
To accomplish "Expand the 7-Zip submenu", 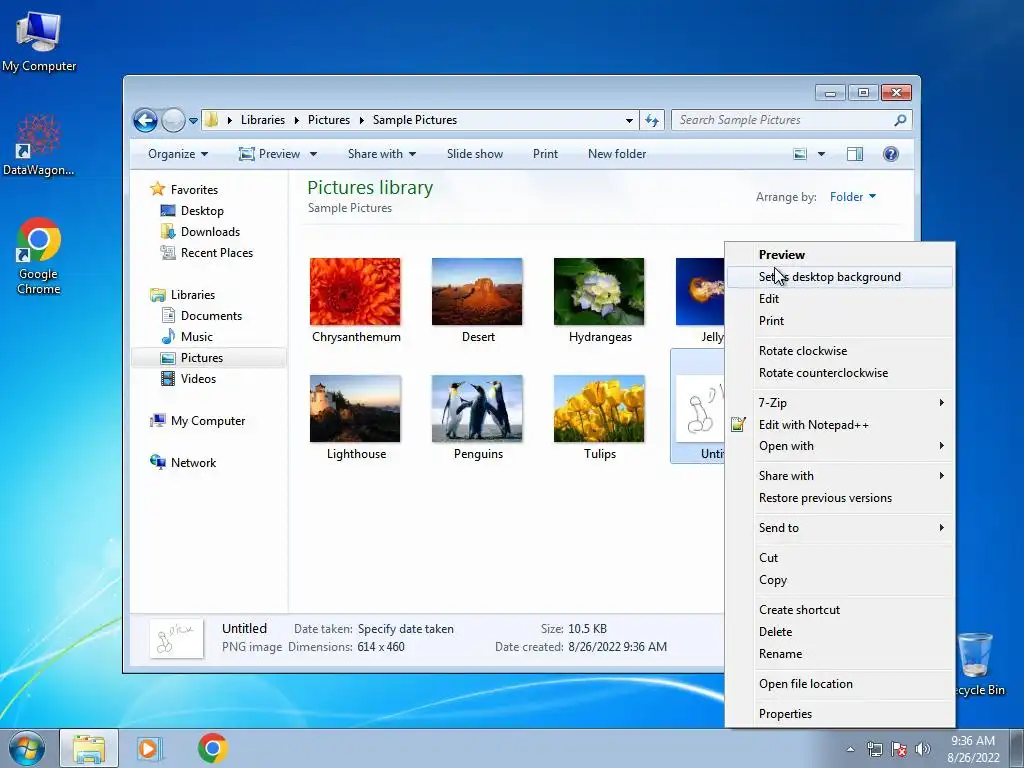I will (840, 403).
